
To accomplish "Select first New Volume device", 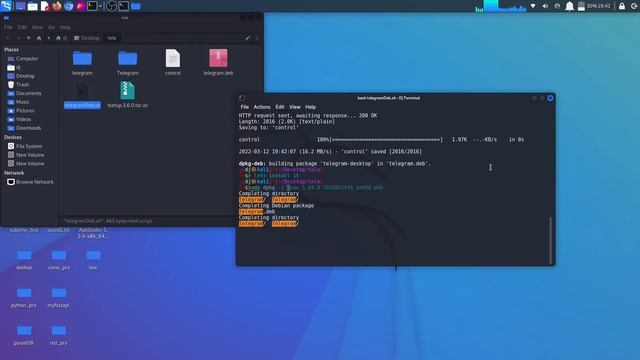I will [x=30, y=155].
